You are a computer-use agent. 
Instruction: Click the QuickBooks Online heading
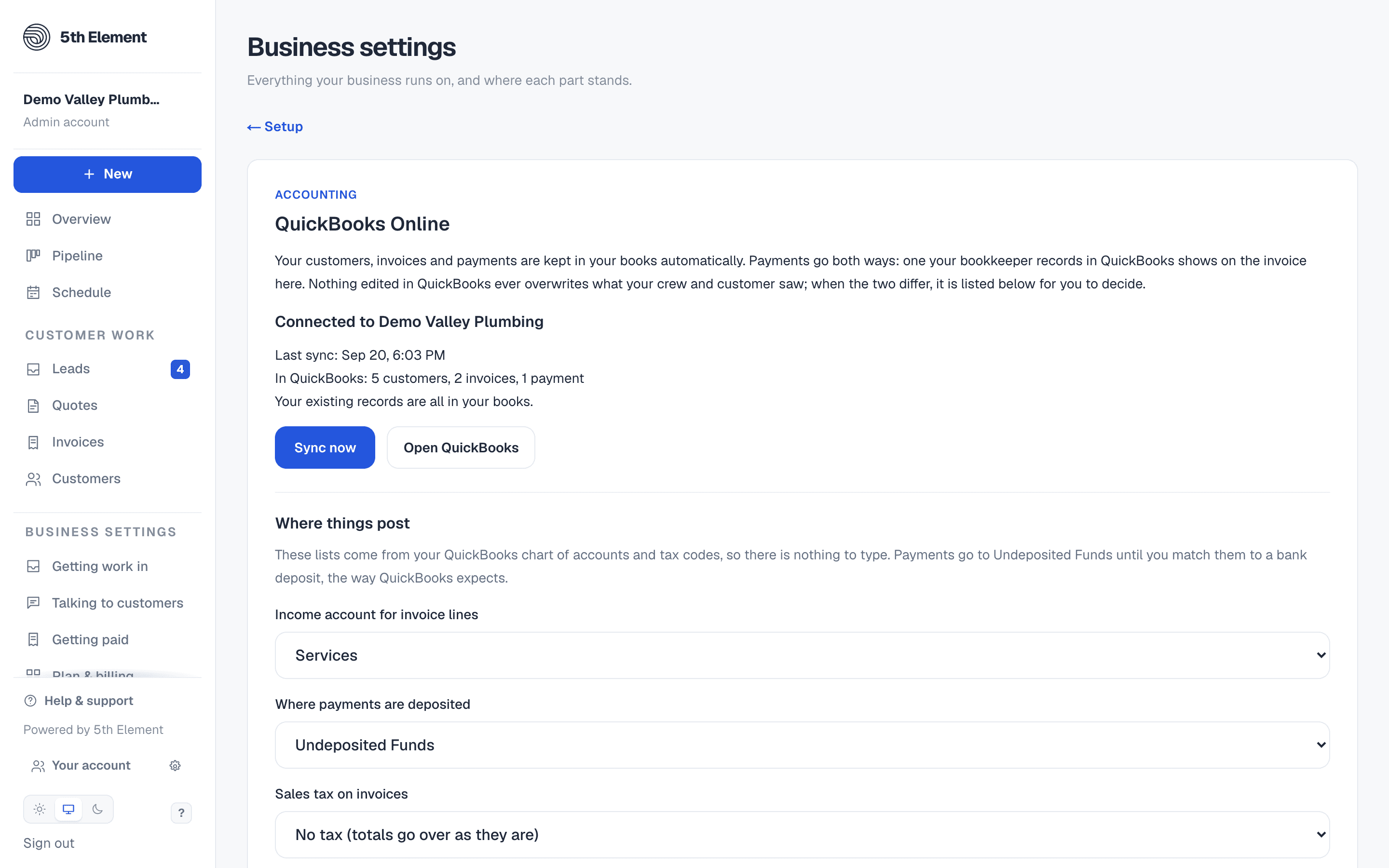coord(362,224)
